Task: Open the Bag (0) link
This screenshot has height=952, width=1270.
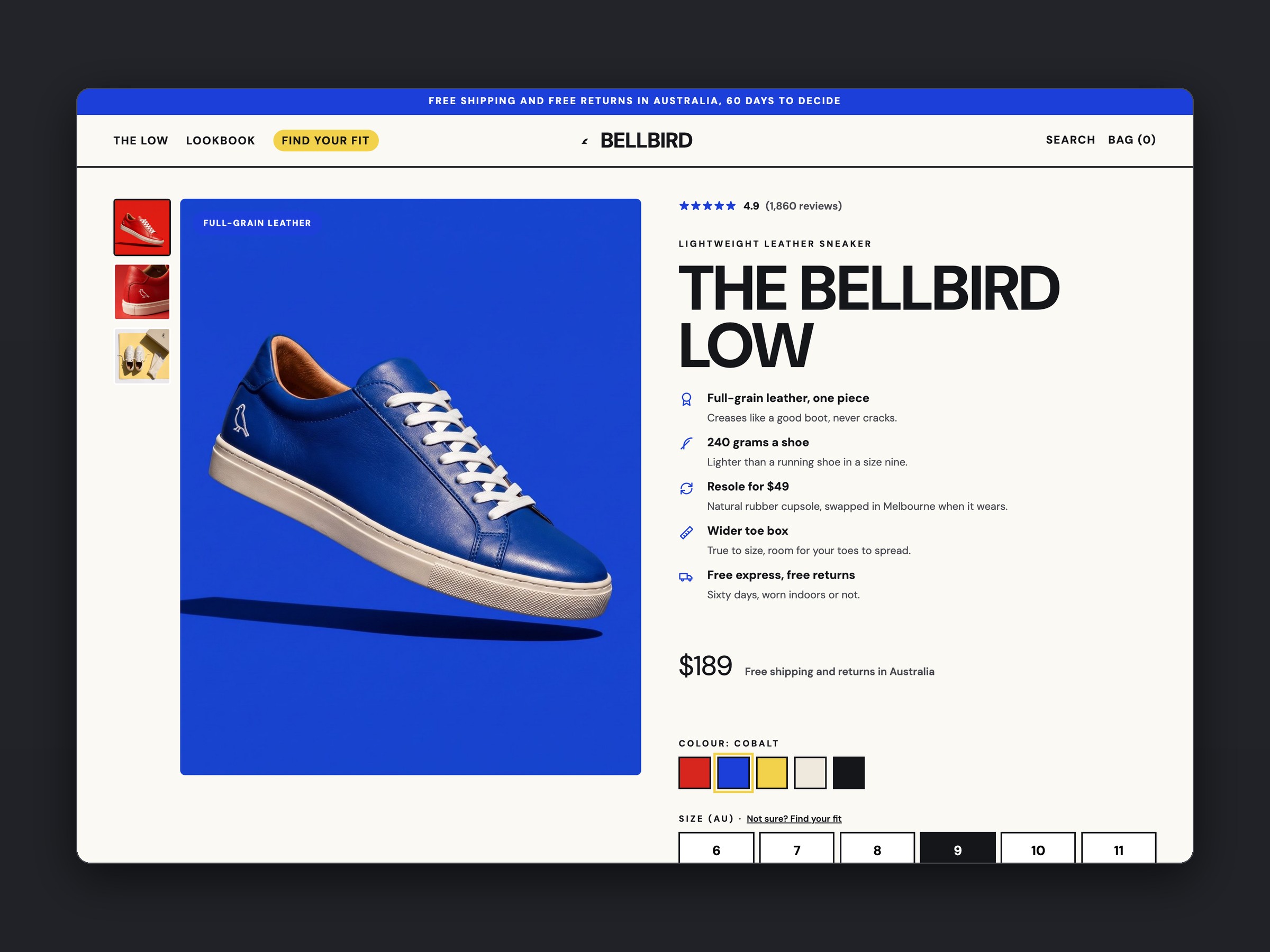Action: point(1132,140)
